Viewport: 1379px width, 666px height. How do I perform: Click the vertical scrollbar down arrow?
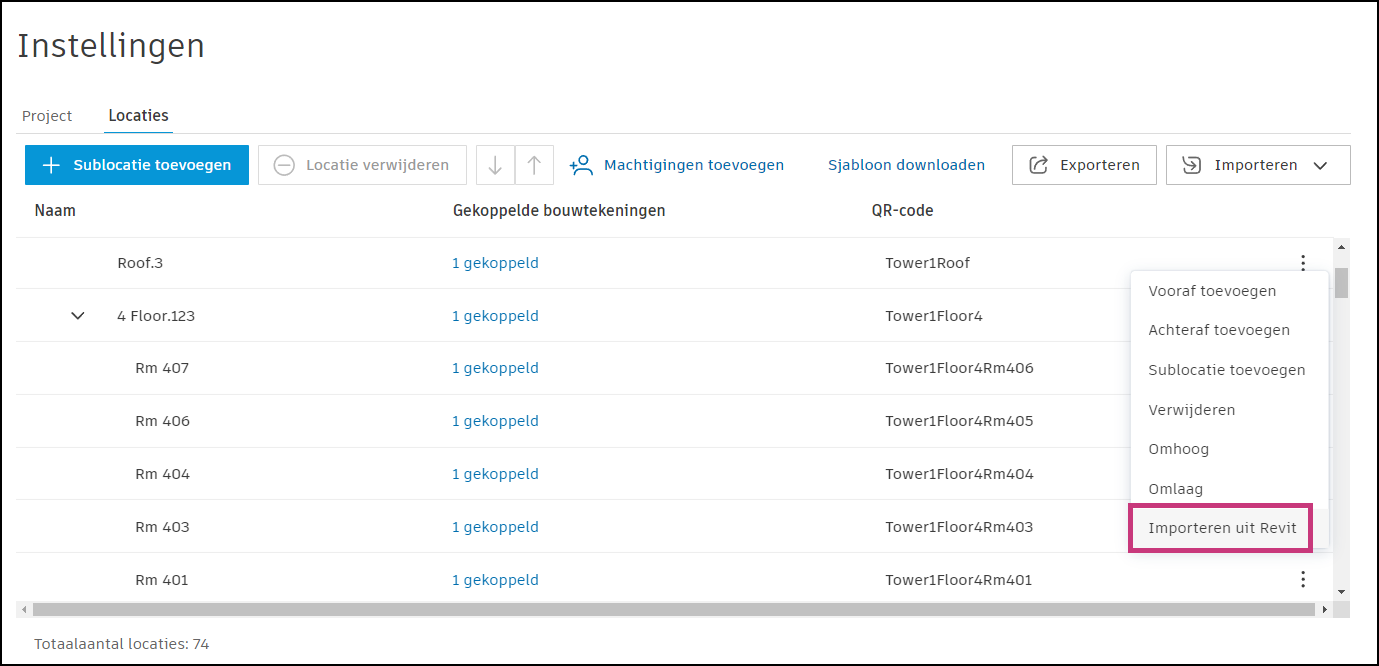(x=1341, y=592)
